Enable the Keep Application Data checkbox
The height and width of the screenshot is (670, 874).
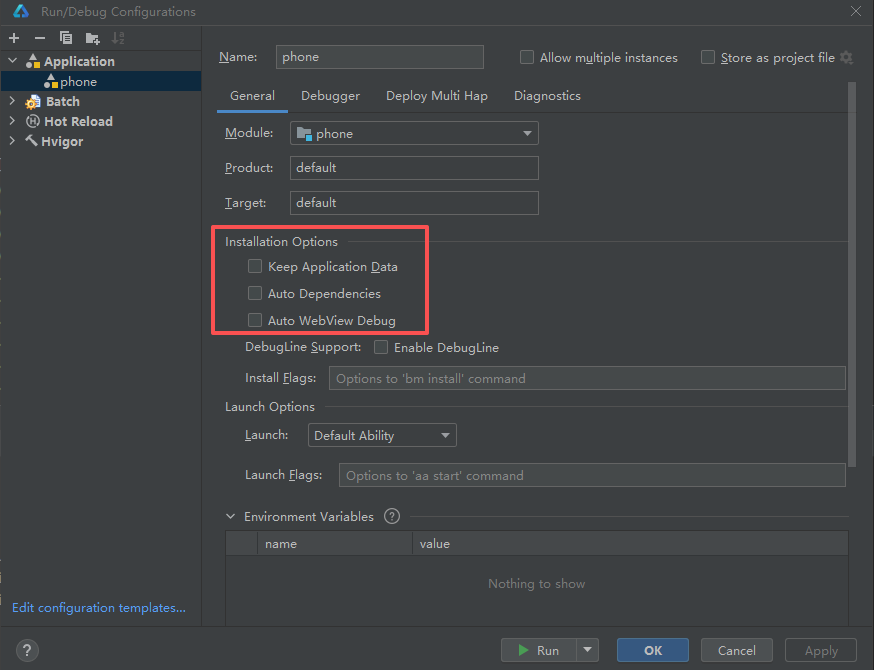[255, 267]
